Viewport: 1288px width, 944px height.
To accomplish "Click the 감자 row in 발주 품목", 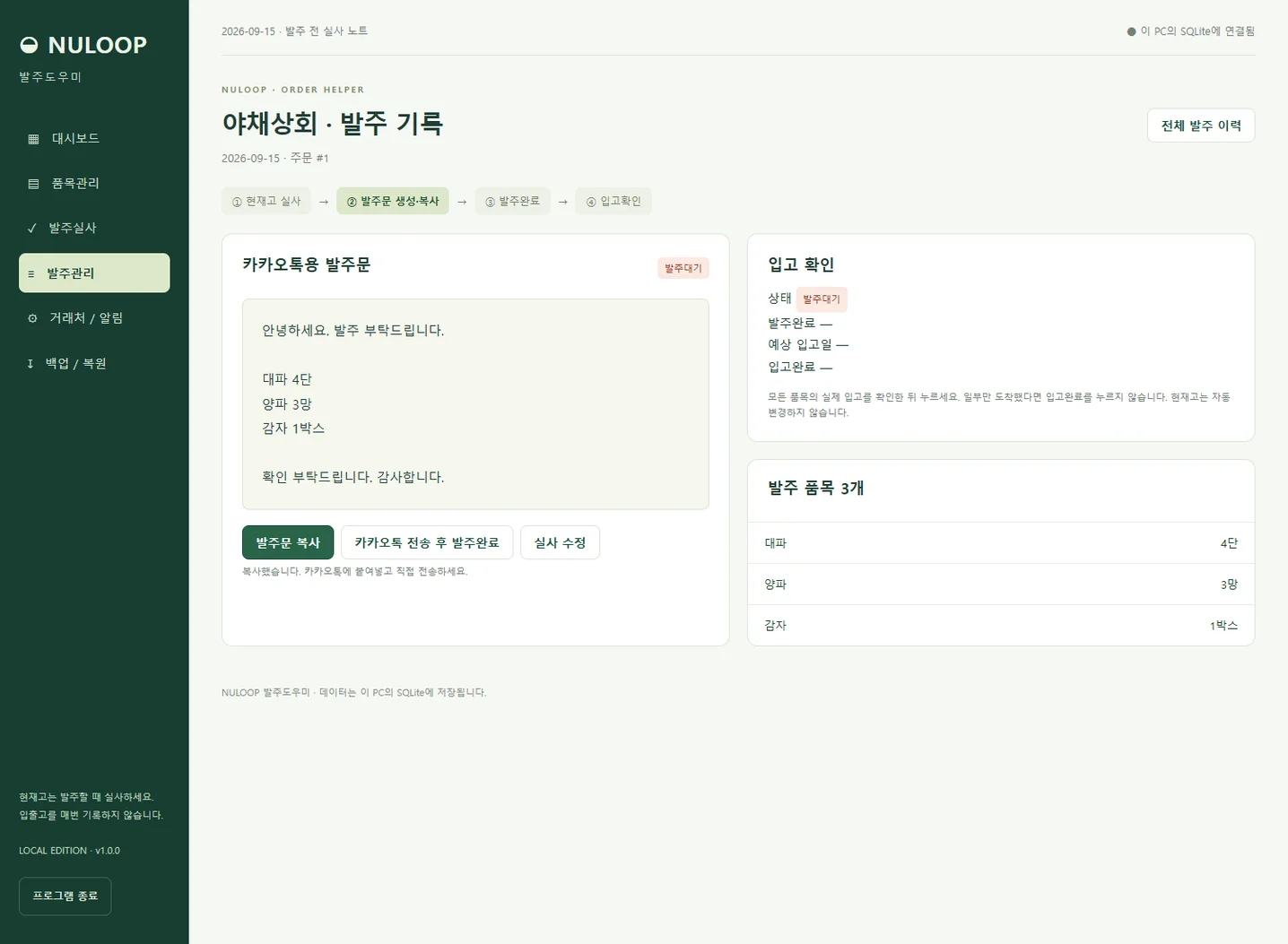I will (1001, 626).
